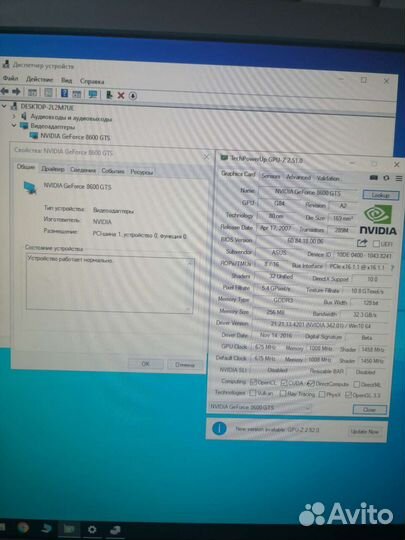Expand the Аудиовходы и аудиовыходы node
Image resolution: width=405 pixels, height=540 pixels.
[14, 116]
